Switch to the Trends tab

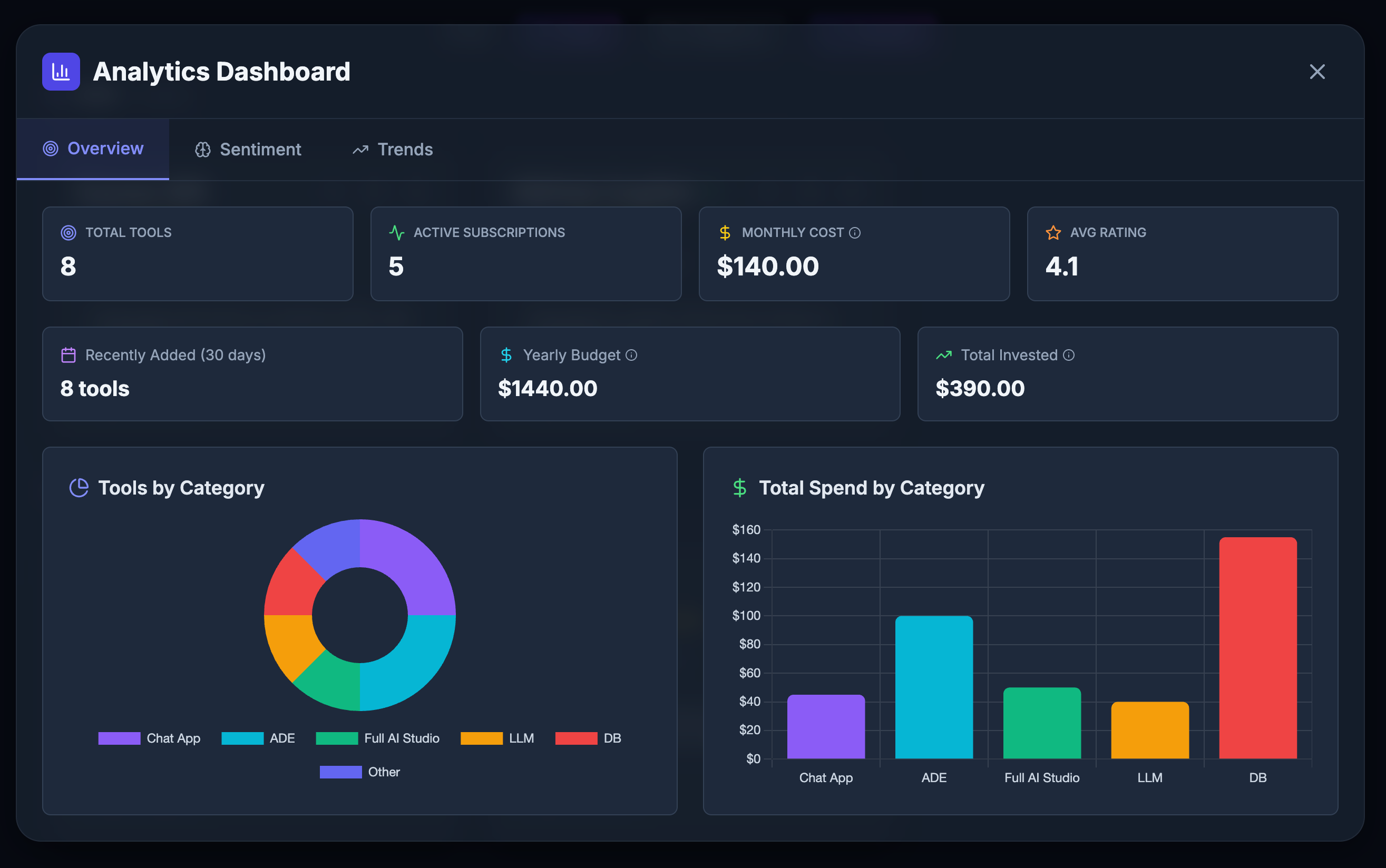(392, 149)
